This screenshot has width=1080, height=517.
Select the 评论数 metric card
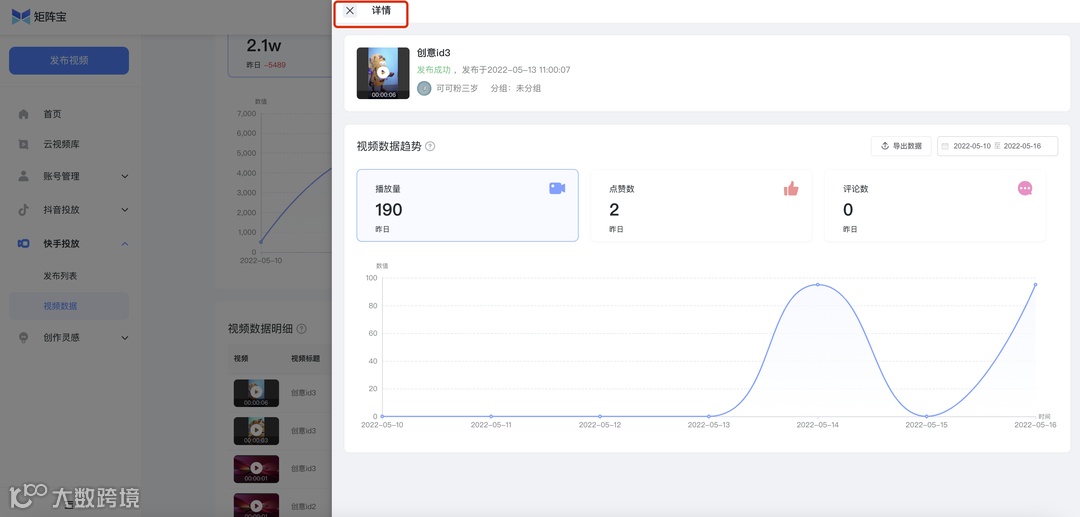click(935, 205)
